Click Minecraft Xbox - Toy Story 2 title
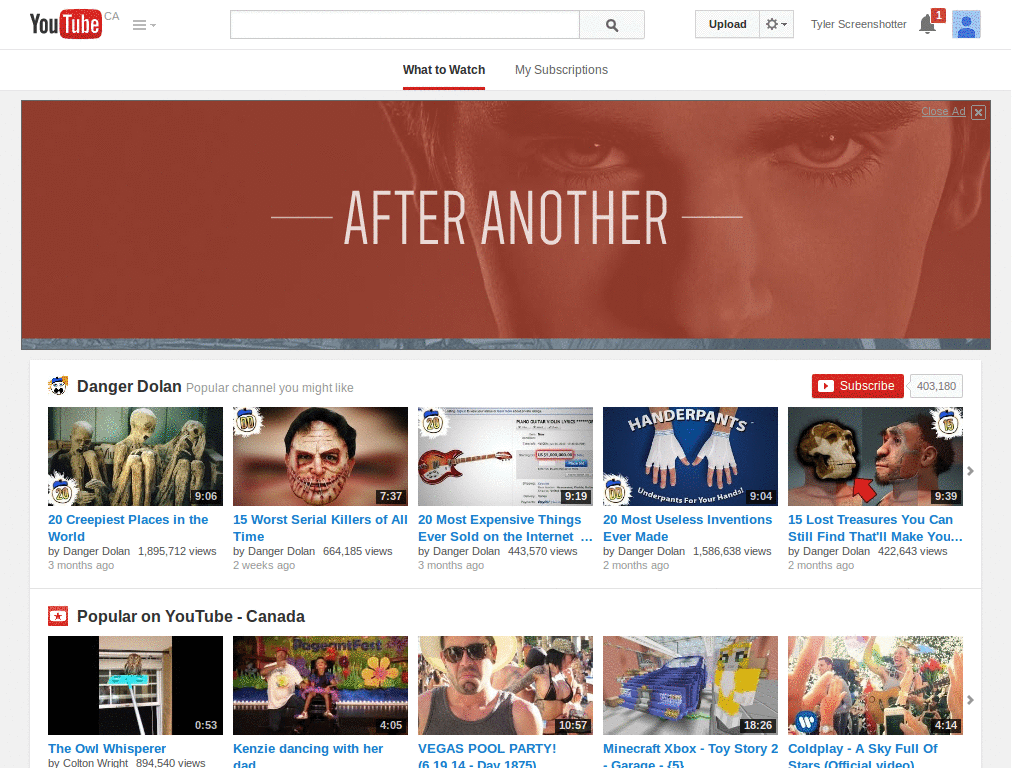The height and width of the screenshot is (768, 1024). coord(690,755)
